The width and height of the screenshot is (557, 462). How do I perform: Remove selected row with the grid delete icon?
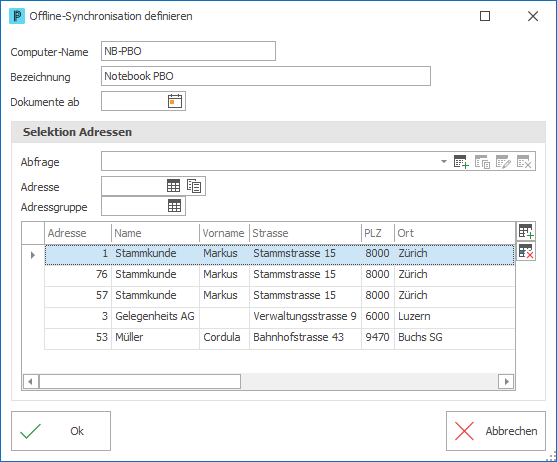[x=526, y=251]
